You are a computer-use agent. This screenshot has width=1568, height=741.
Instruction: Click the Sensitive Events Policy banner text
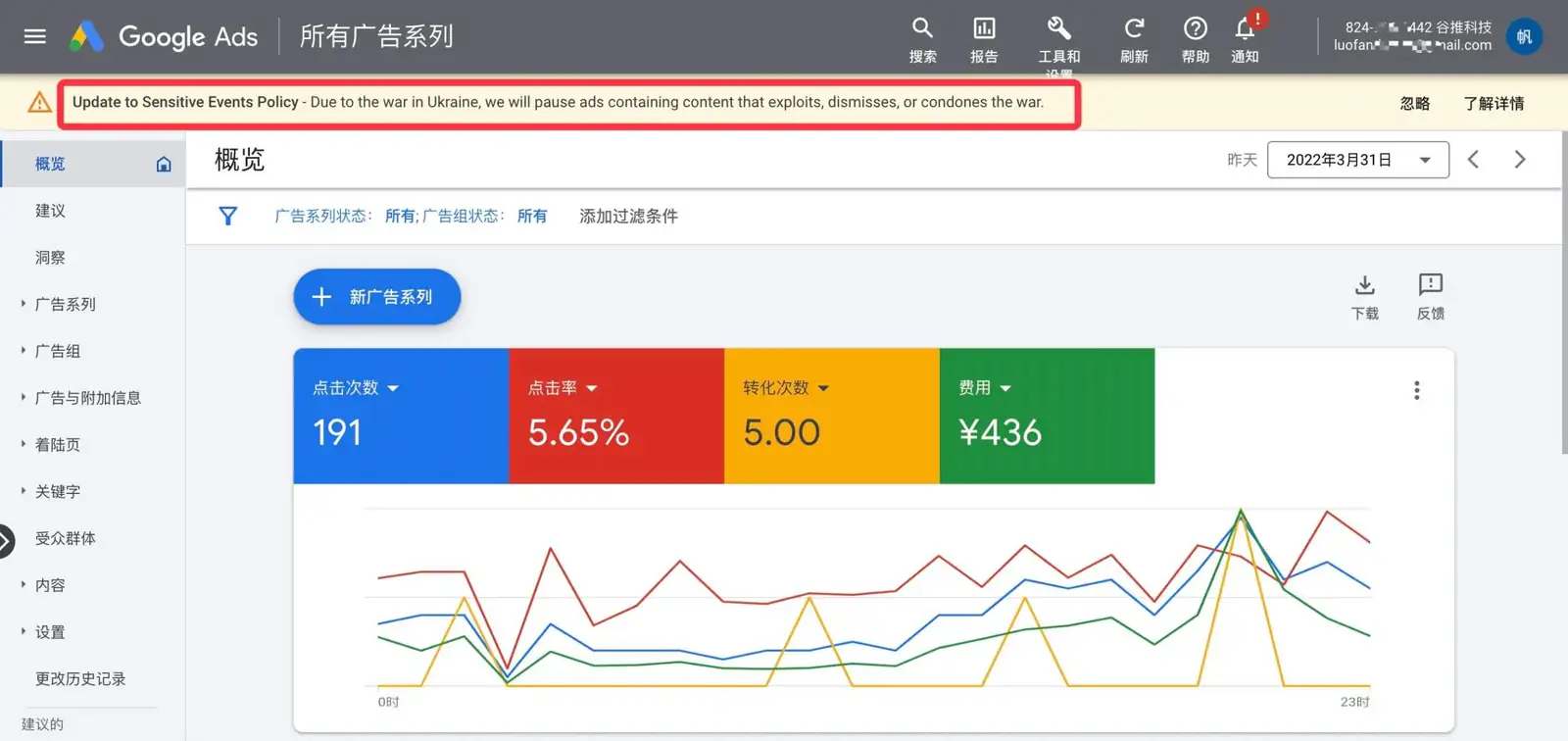click(x=558, y=102)
